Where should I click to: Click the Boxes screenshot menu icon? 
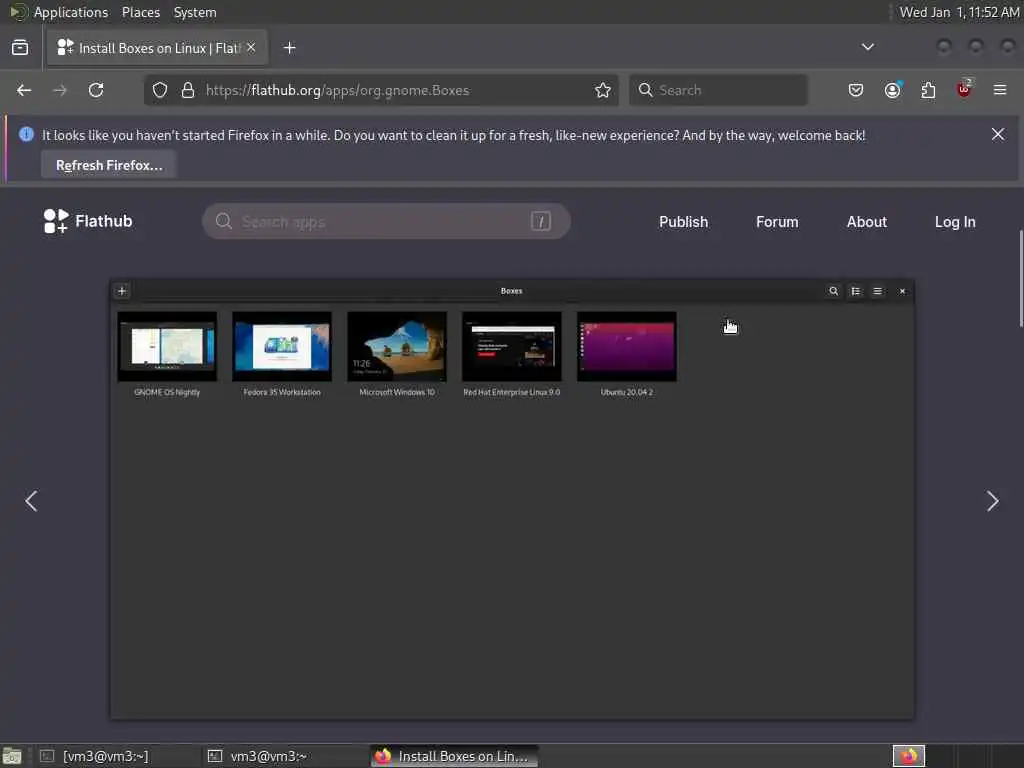pos(878,291)
